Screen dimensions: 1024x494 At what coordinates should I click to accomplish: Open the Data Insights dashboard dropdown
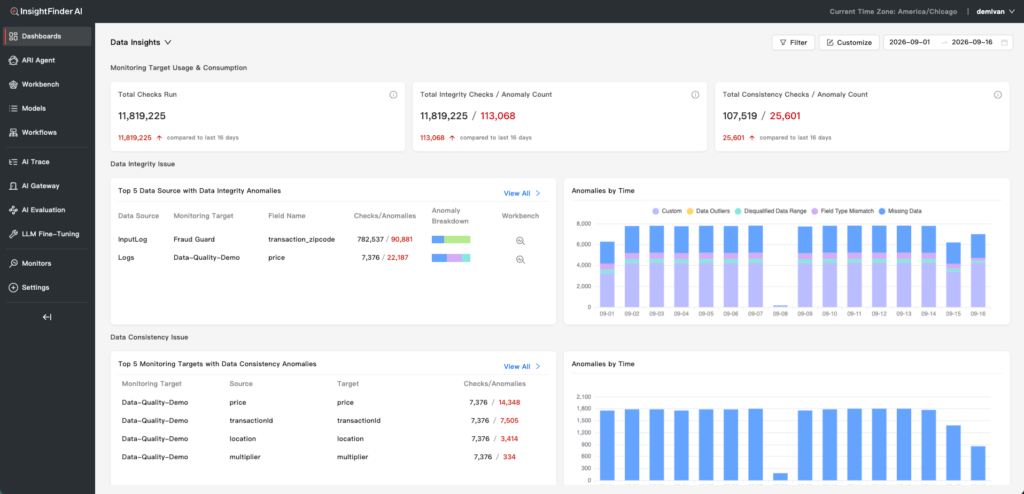pos(140,42)
